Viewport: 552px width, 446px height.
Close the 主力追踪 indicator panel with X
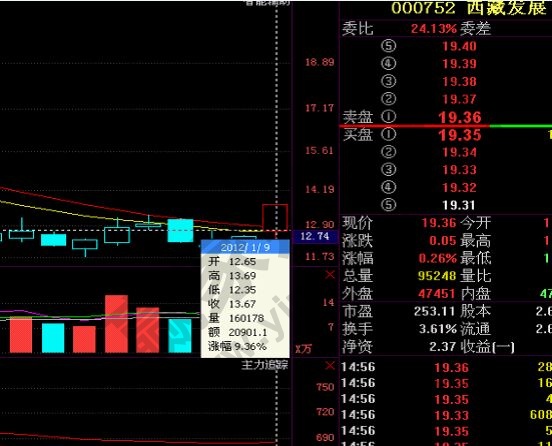330,366
